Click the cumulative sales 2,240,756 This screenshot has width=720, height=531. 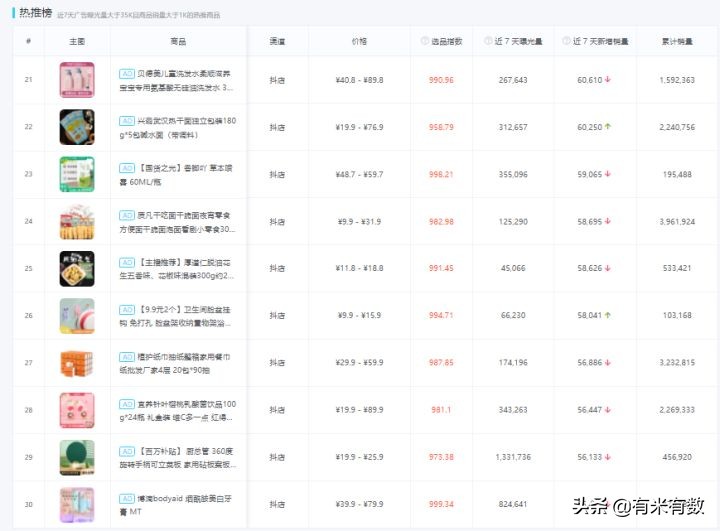point(677,127)
